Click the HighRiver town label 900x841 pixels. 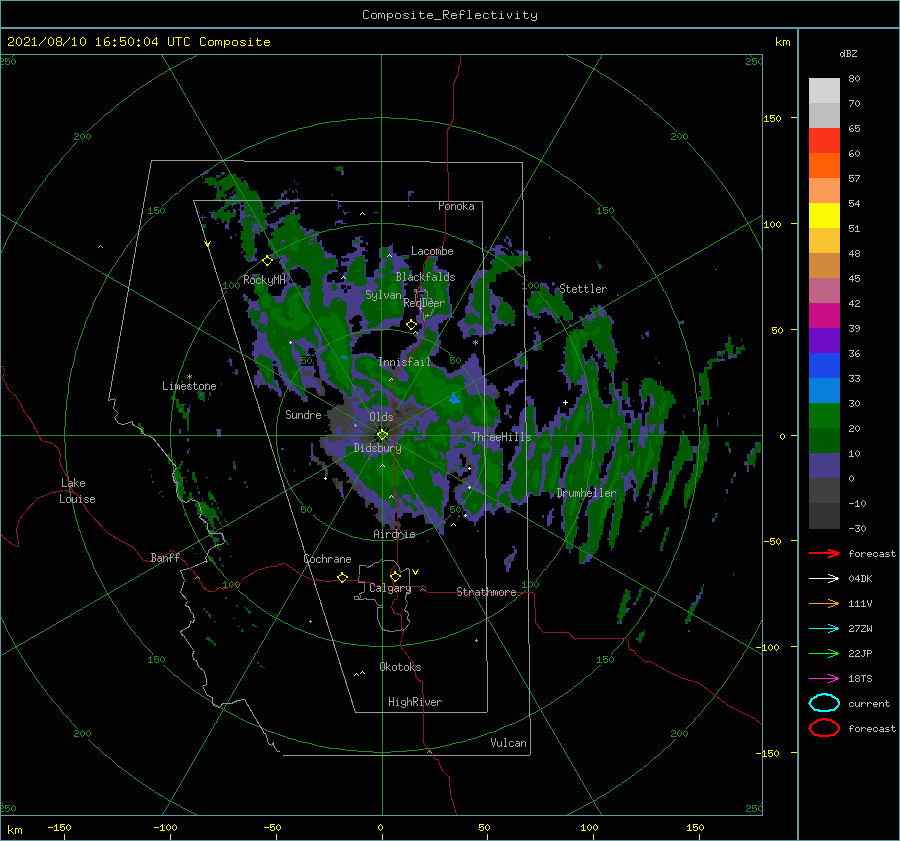(415, 702)
